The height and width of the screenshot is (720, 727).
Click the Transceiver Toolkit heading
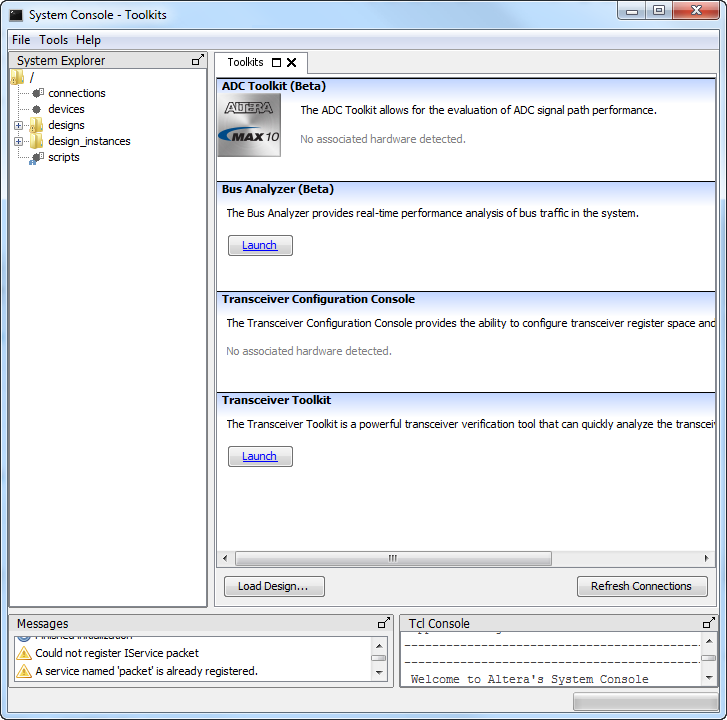276,400
